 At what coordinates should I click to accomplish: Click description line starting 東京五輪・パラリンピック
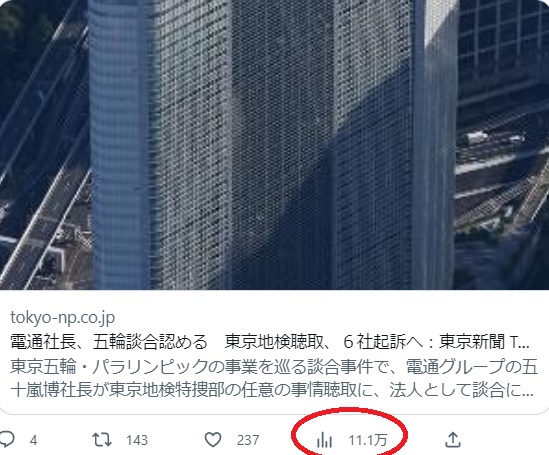click(274, 366)
